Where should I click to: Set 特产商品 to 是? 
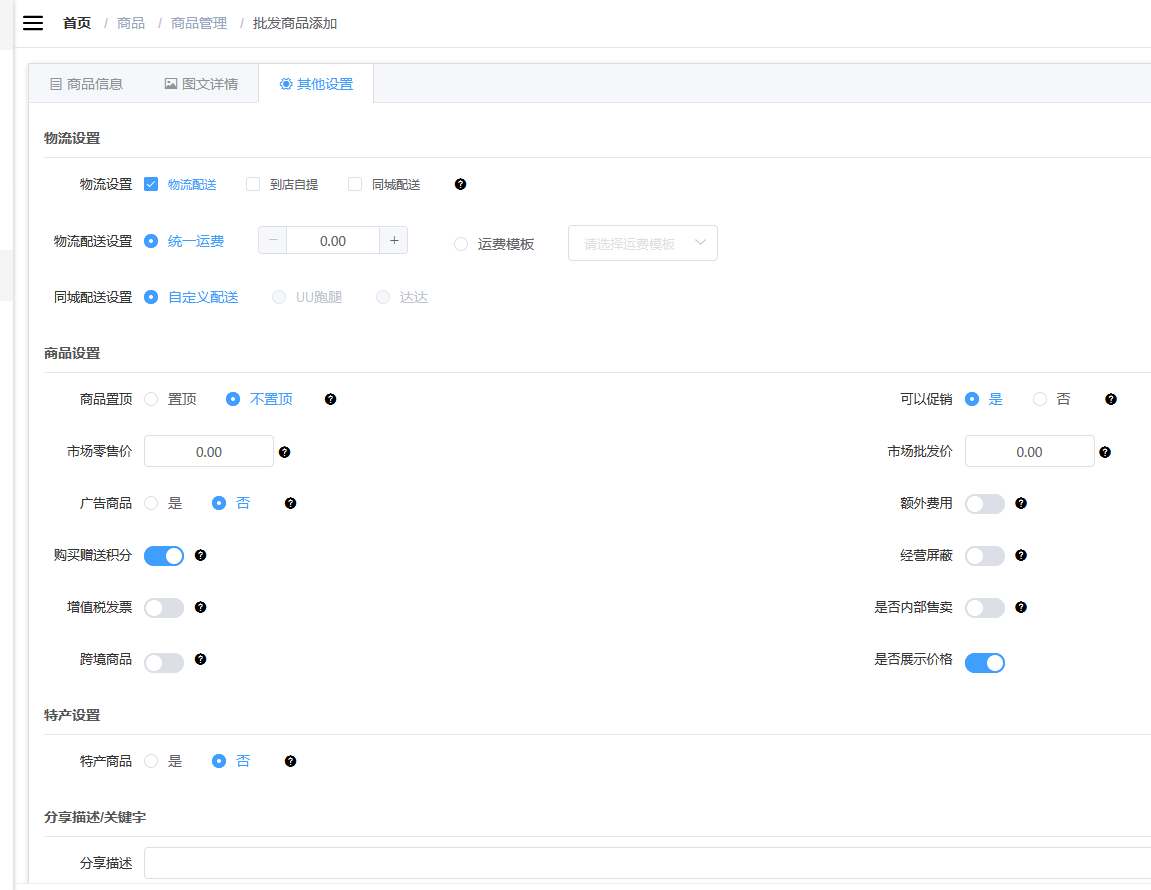click(x=151, y=761)
